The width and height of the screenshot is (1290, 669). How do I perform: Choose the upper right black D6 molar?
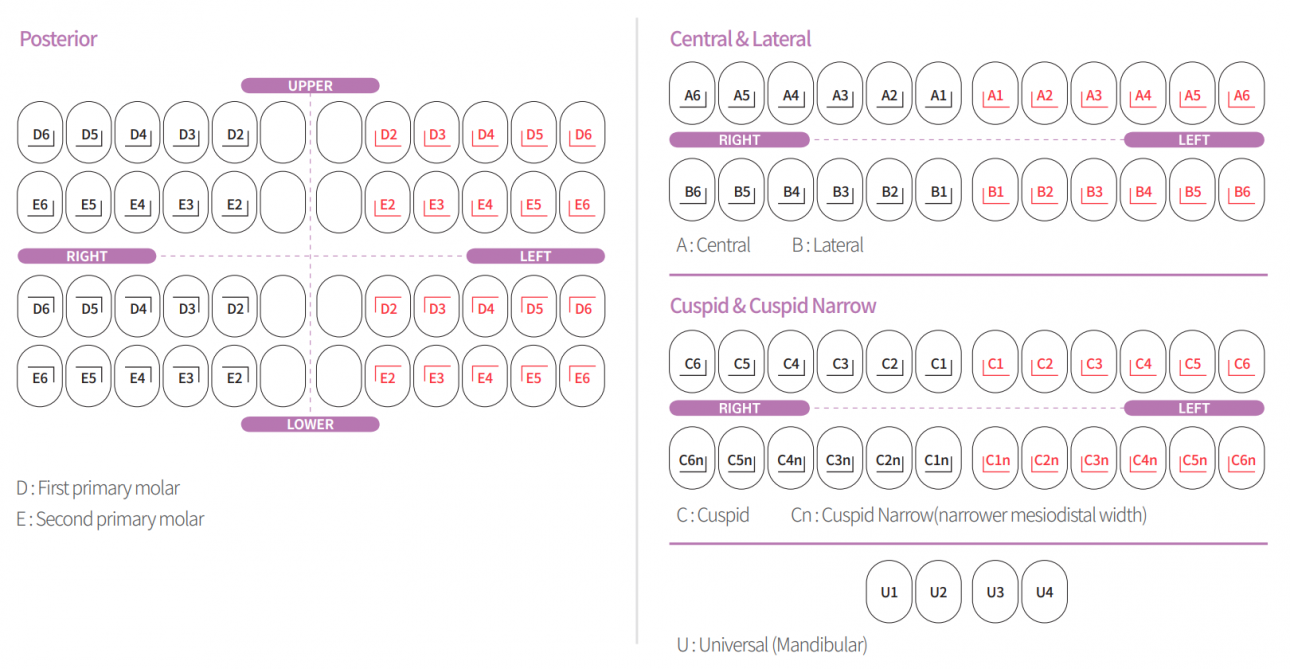[x=41, y=134]
